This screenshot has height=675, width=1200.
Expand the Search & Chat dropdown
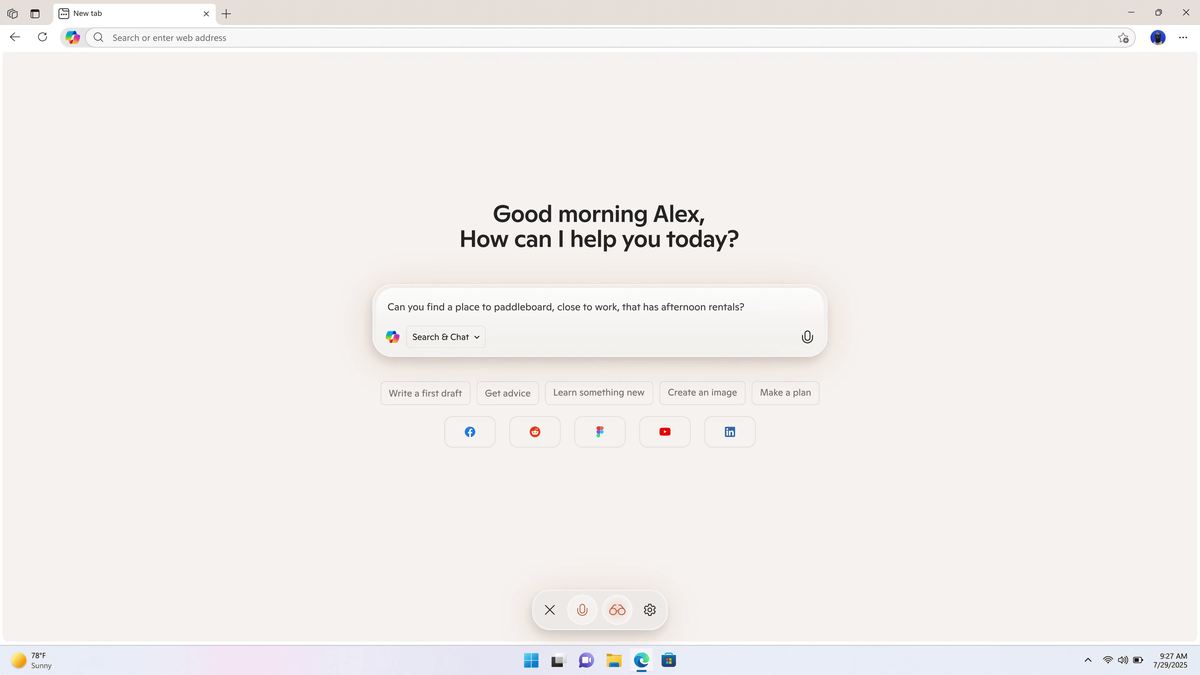pyautogui.click(x=446, y=337)
